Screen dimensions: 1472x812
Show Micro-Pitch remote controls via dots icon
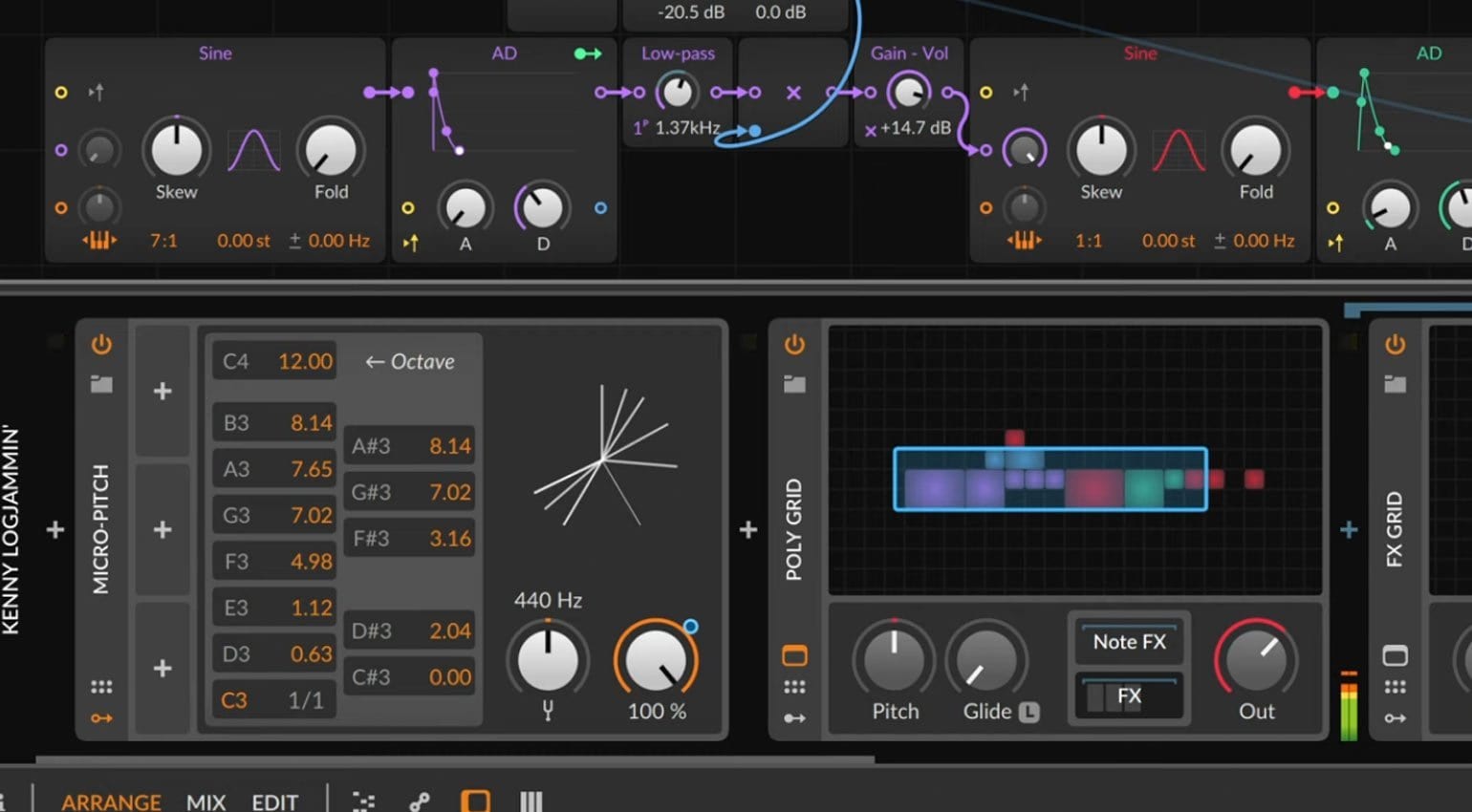pos(102,684)
